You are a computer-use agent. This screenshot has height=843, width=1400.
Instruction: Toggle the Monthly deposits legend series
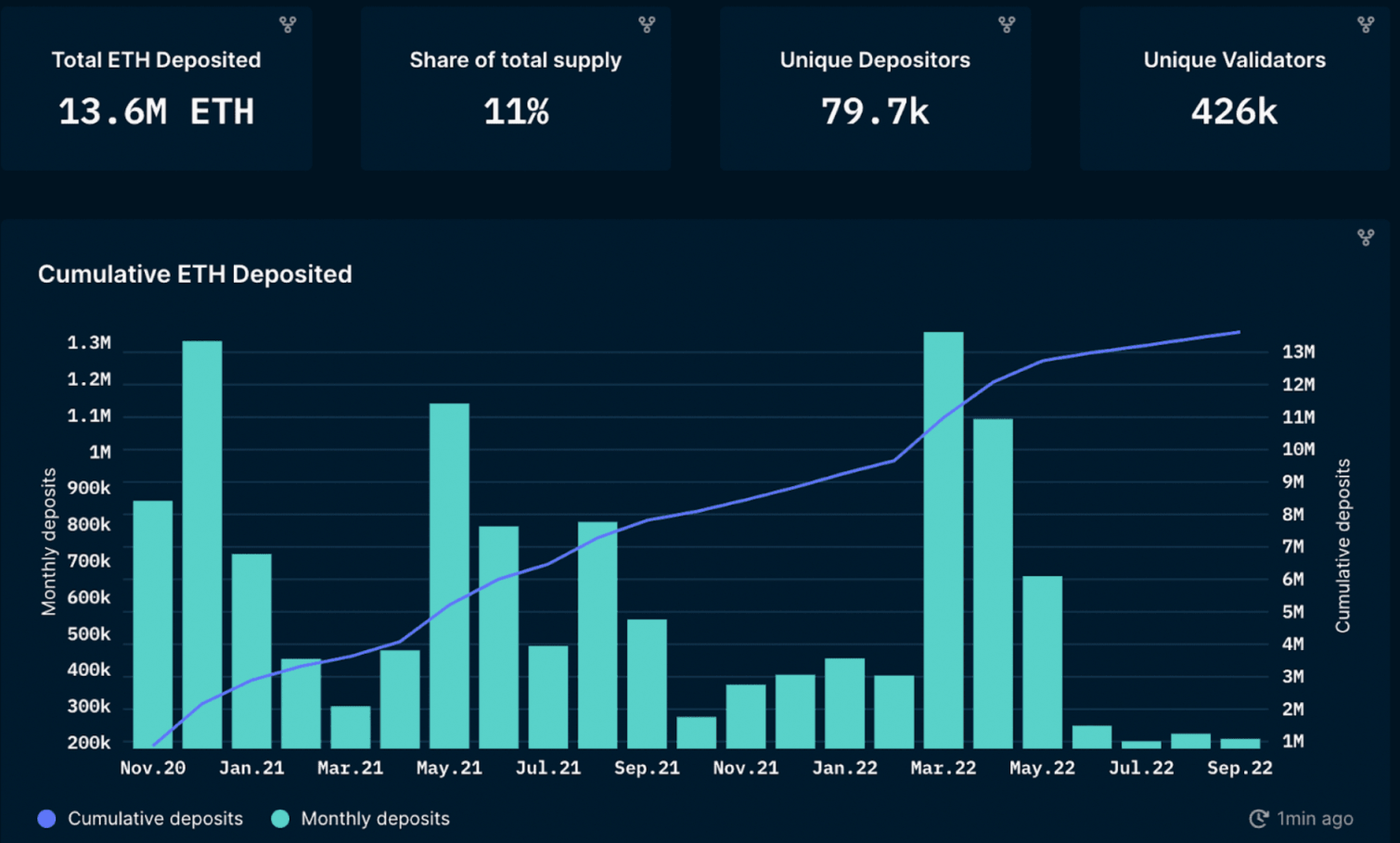click(x=375, y=819)
